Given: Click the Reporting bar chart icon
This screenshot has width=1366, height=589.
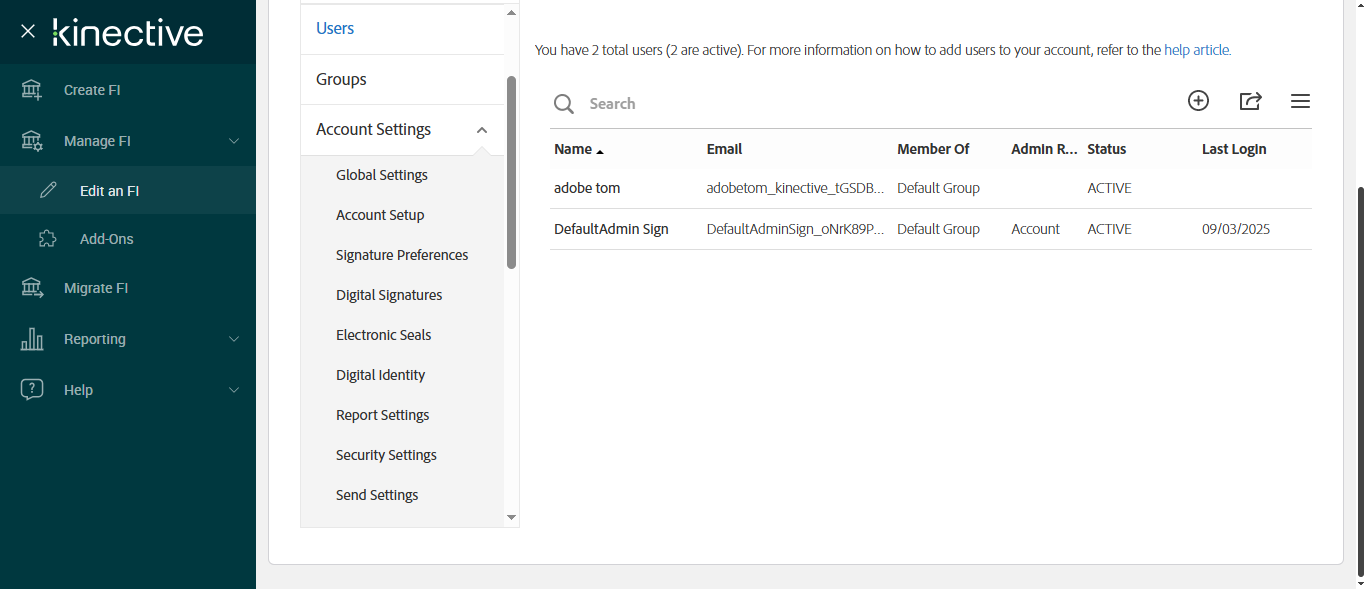Looking at the screenshot, I should [x=32, y=339].
